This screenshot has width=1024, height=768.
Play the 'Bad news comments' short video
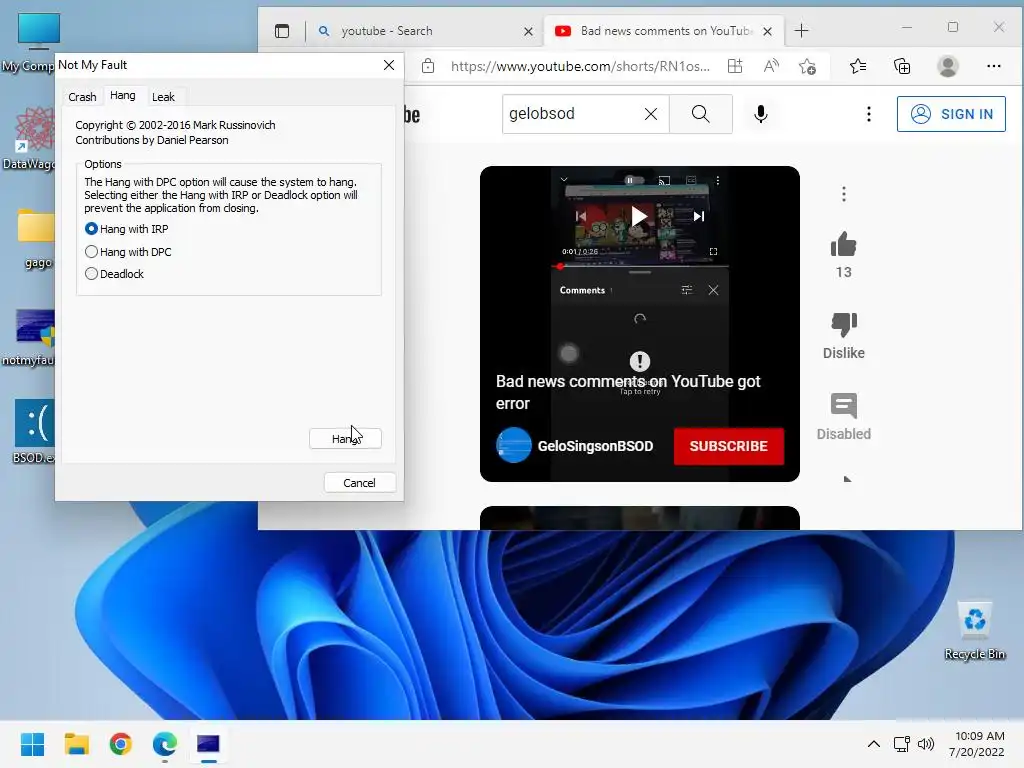[x=639, y=217]
